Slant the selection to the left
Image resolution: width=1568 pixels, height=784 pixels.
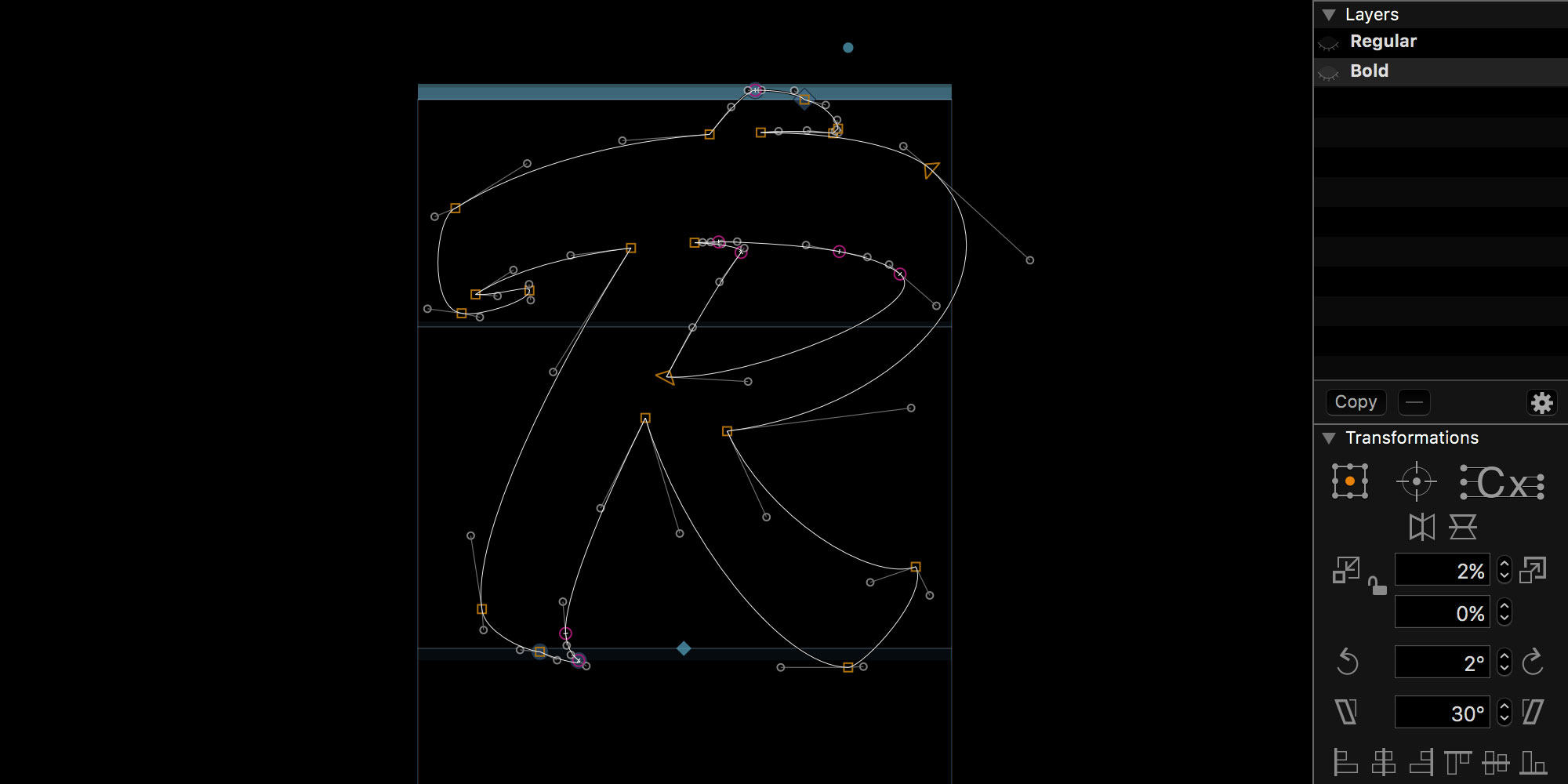point(1345,713)
